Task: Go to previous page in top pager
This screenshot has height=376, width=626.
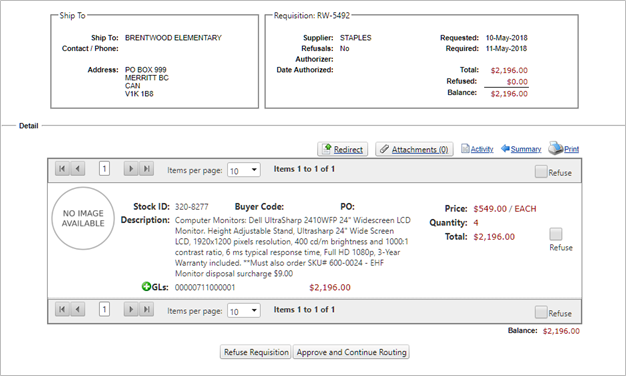Action: coord(78,169)
